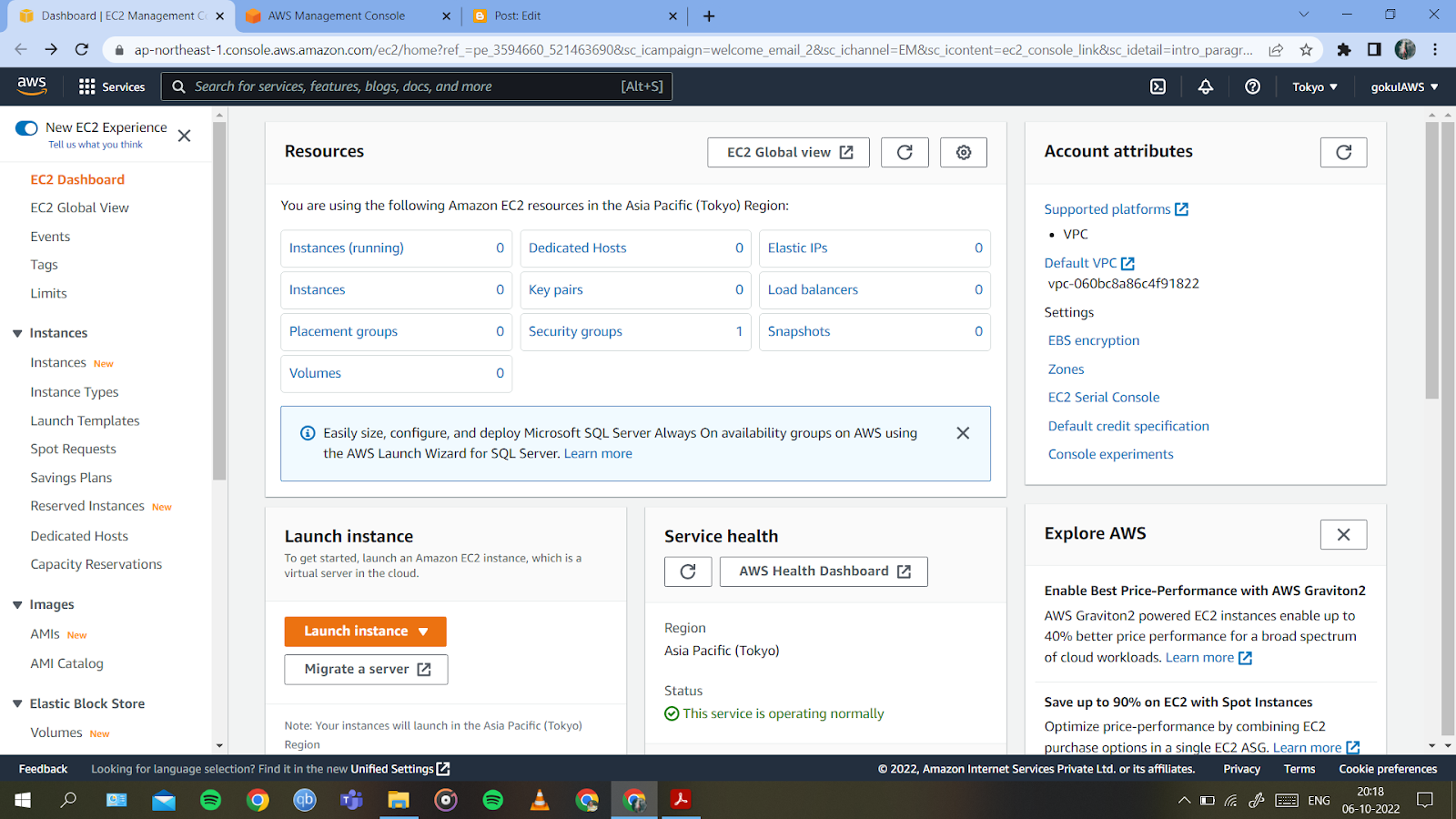The height and width of the screenshot is (819, 1456).
Task: Open Instance Types in sidebar
Action: (75, 392)
